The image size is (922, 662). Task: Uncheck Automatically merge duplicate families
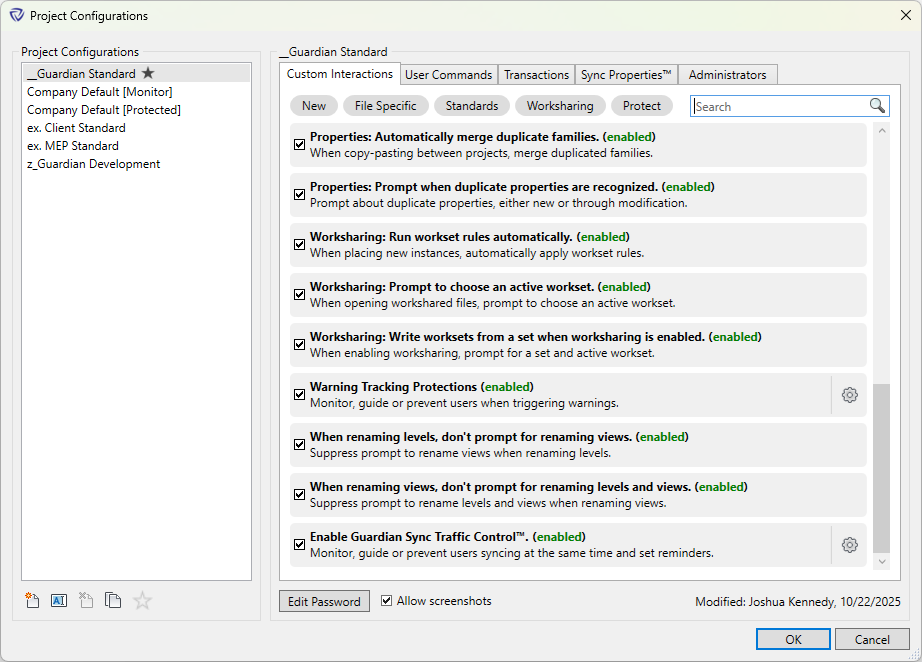[x=299, y=144]
